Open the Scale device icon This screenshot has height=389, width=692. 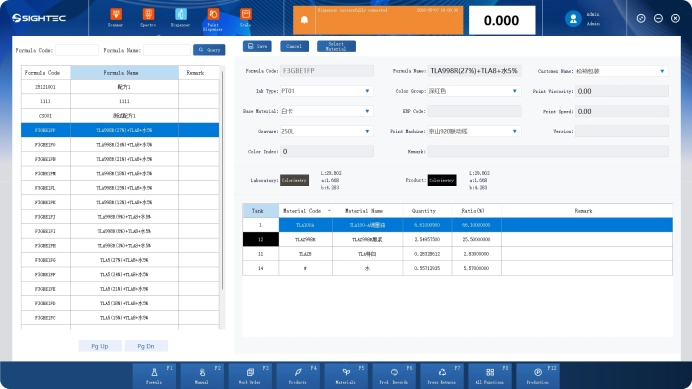point(245,18)
